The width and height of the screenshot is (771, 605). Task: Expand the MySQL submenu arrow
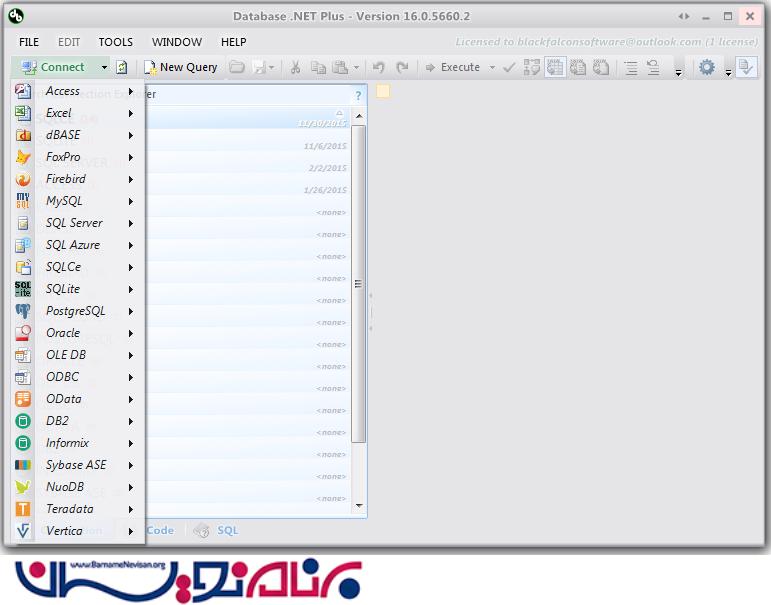131,201
